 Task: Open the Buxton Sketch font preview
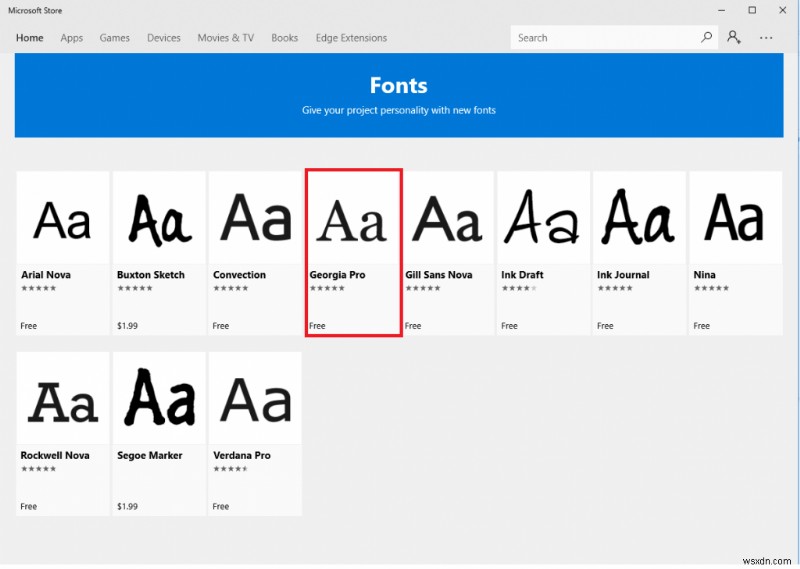tap(159, 218)
